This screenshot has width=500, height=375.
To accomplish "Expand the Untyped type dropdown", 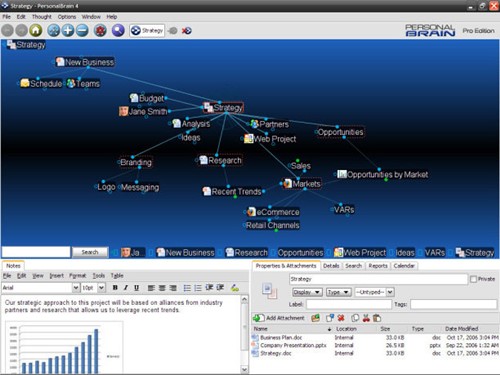I will pos(390,292).
